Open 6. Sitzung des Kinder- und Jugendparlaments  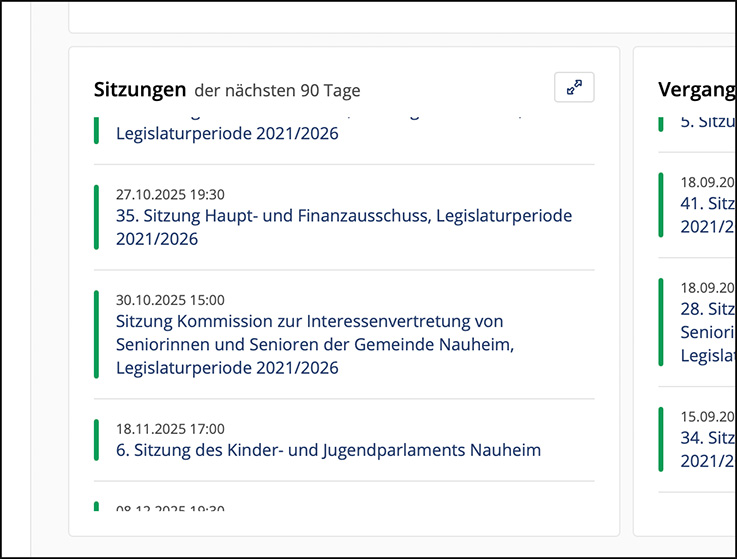[x=328, y=450]
